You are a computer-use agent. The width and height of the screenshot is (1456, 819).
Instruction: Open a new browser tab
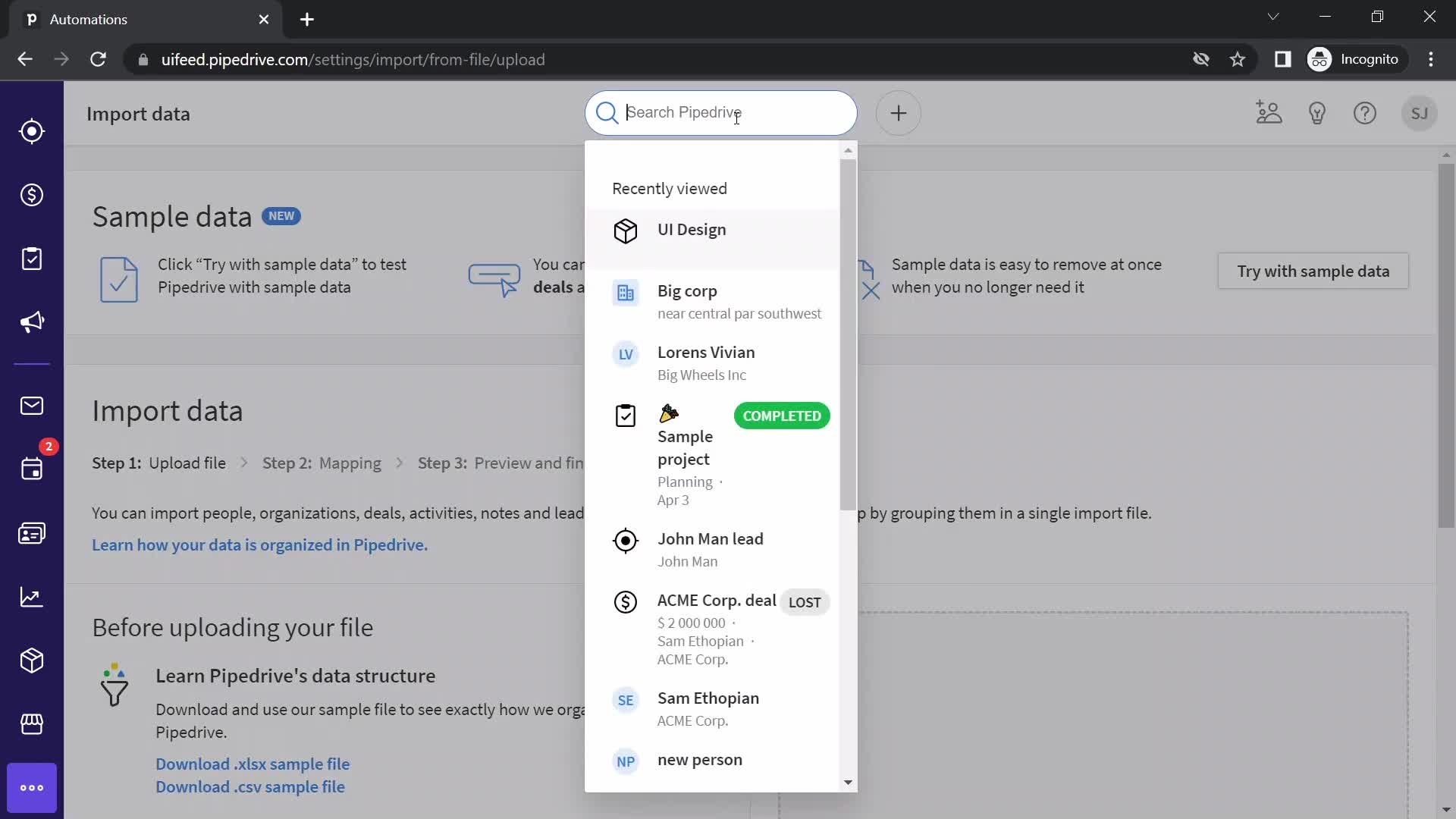[307, 20]
